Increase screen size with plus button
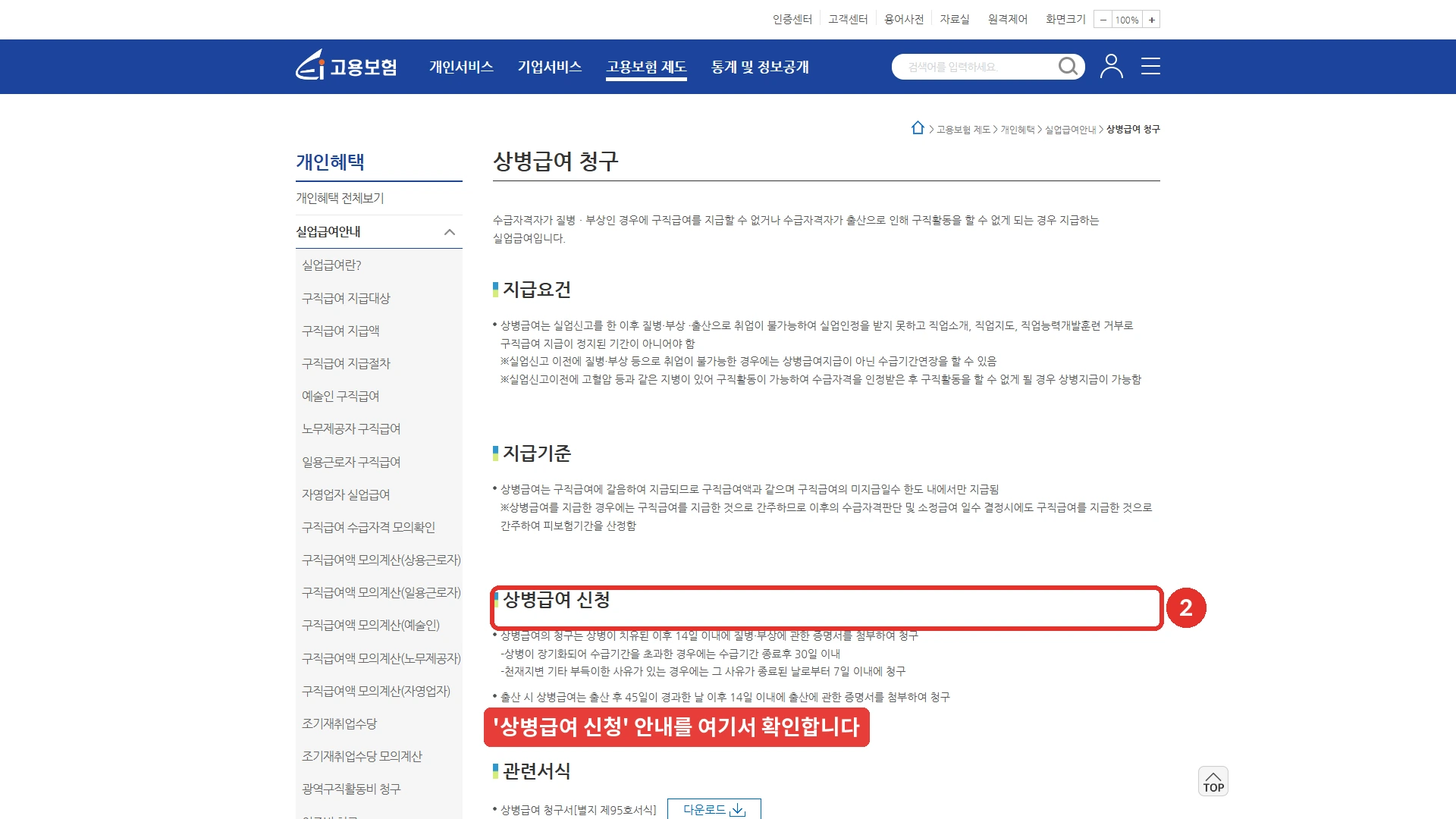 pos(1151,20)
